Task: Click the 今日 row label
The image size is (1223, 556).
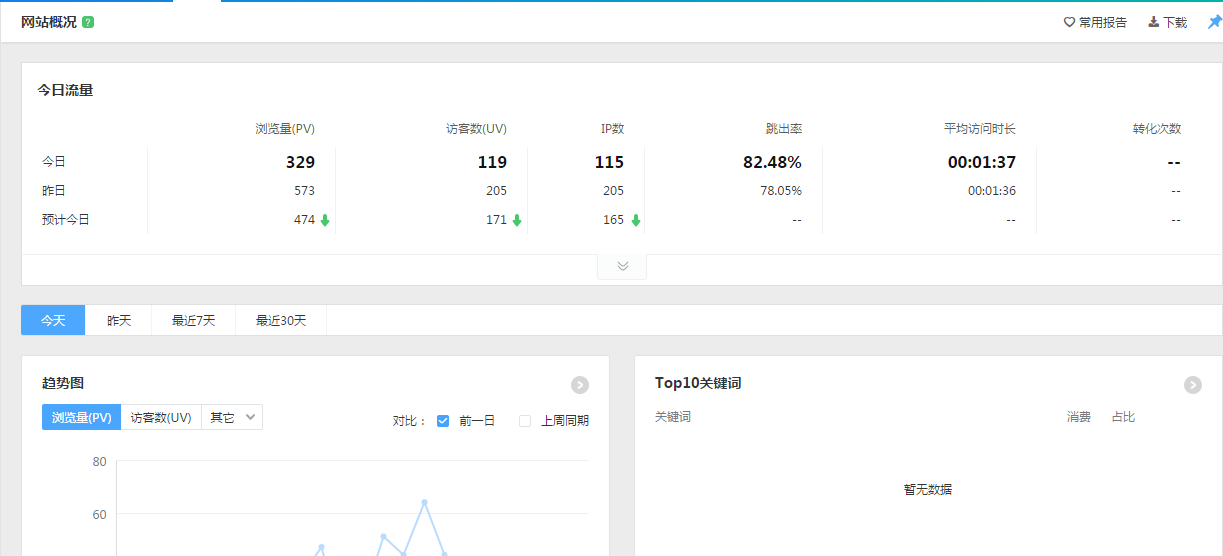Action: coord(54,162)
